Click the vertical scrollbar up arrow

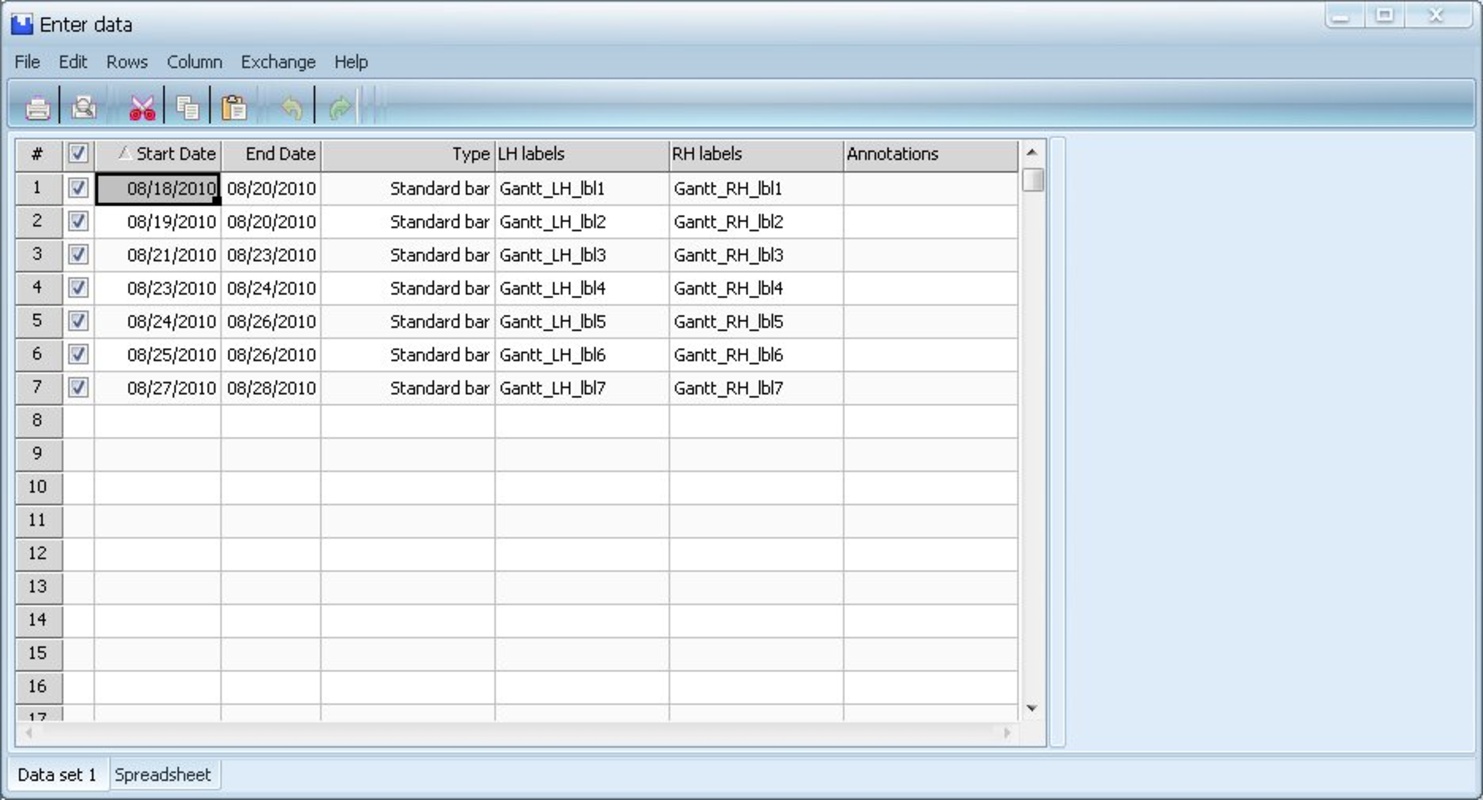1032,152
